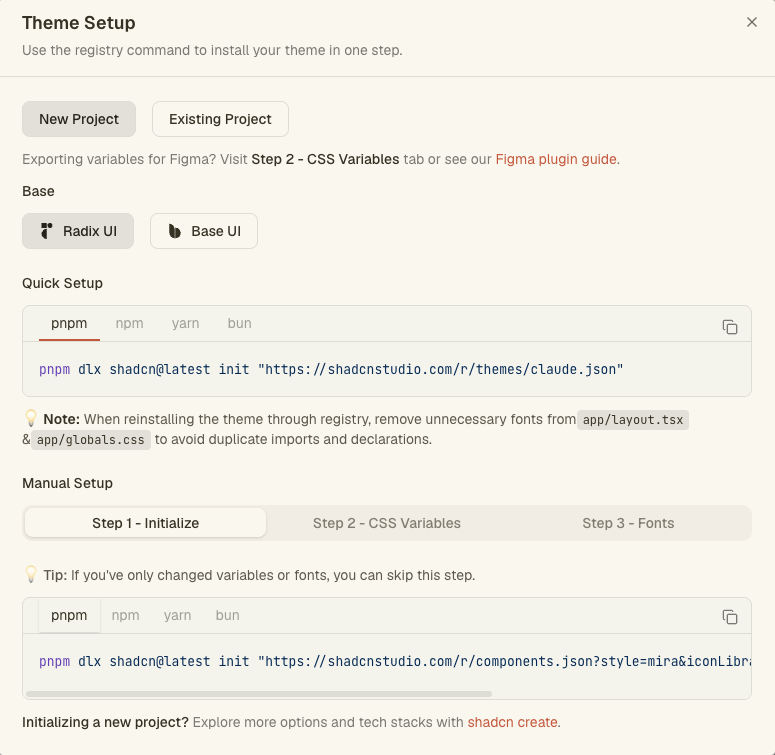Viewport: 775px width, 755px height.
Task: Select pnpm tab in Quick Setup
Action: (69, 324)
